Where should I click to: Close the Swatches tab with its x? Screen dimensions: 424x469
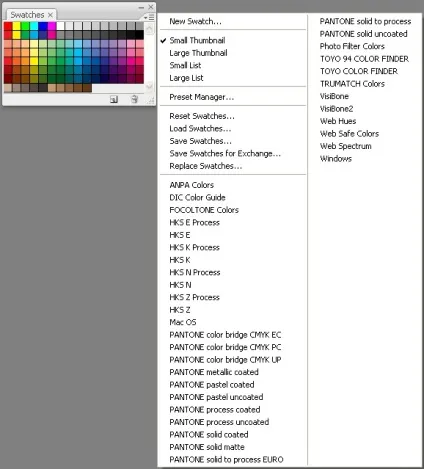50,15
